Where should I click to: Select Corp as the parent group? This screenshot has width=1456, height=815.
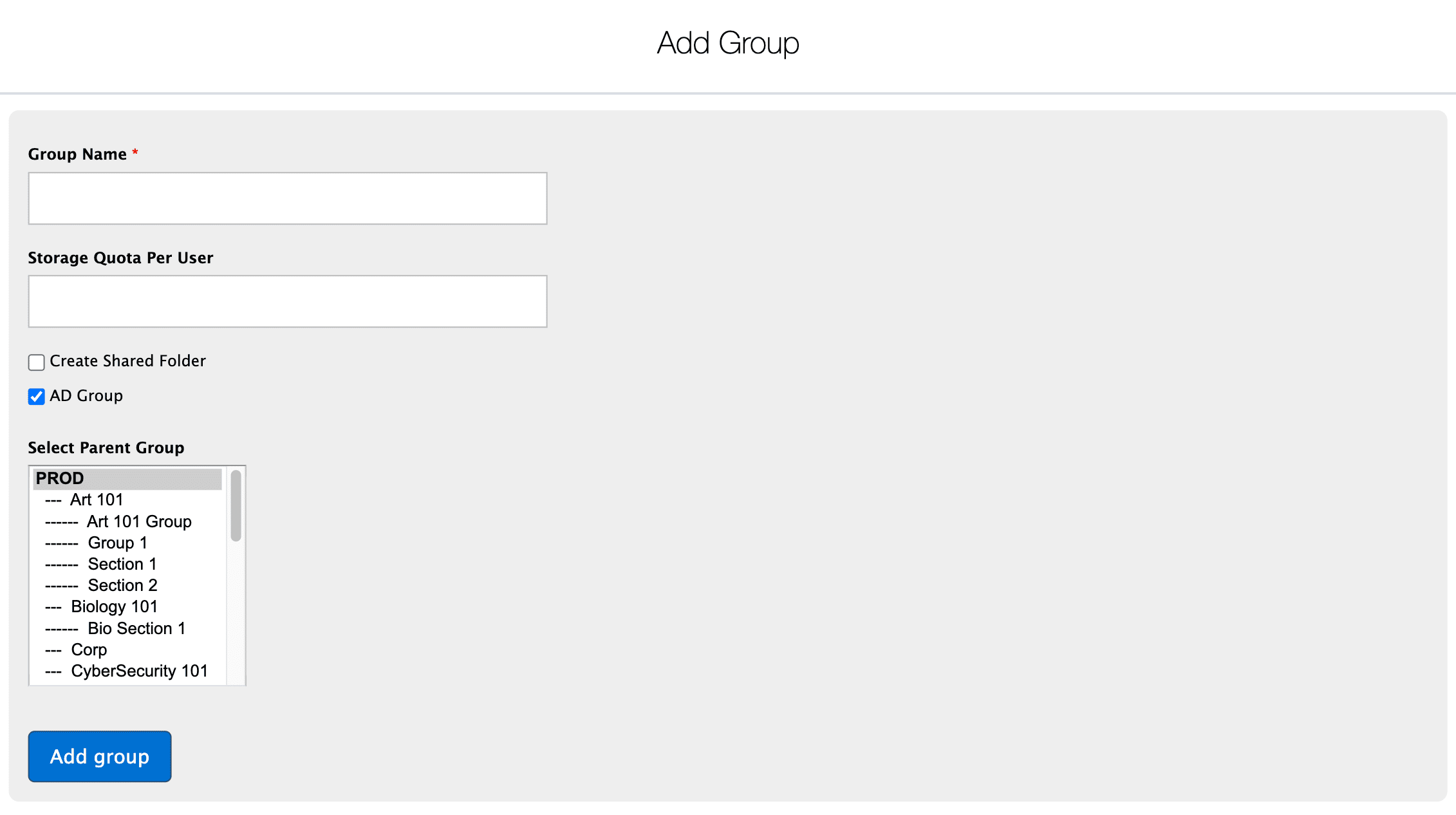click(89, 650)
